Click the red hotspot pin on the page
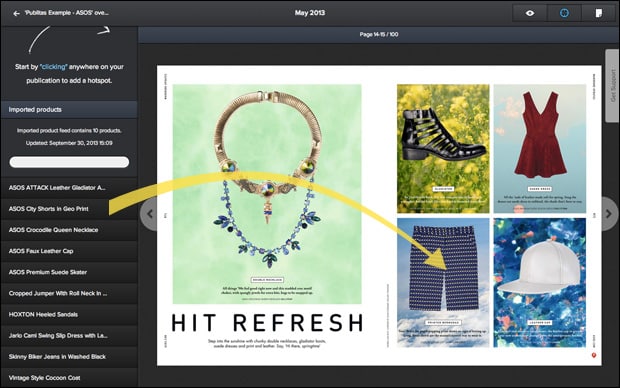 [x=594, y=356]
